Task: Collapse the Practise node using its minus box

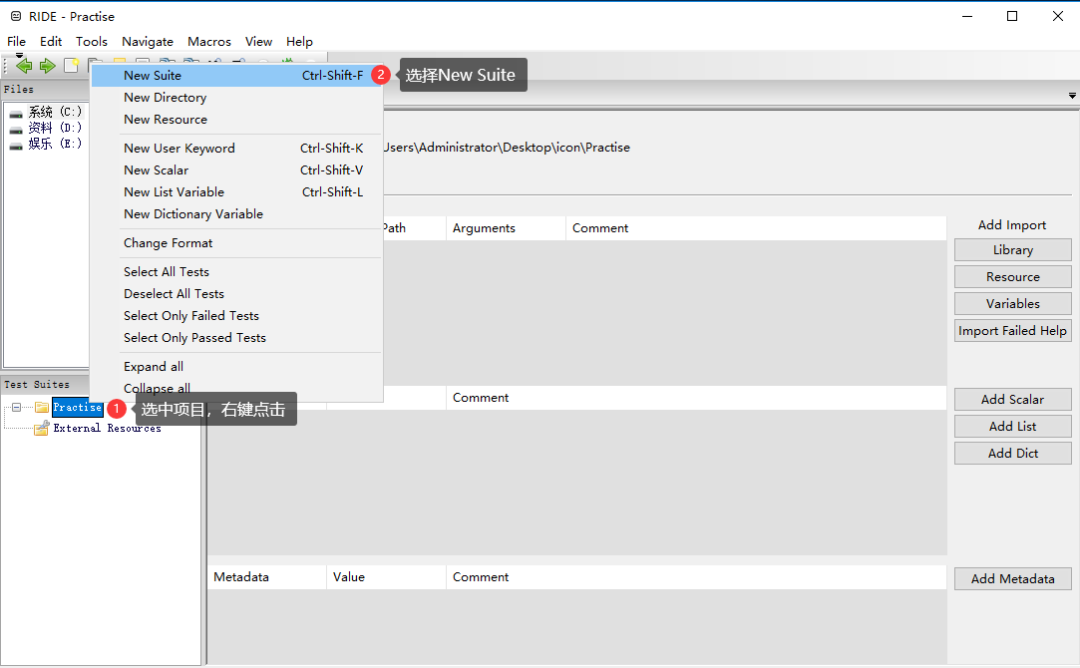Action: pos(16,407)
